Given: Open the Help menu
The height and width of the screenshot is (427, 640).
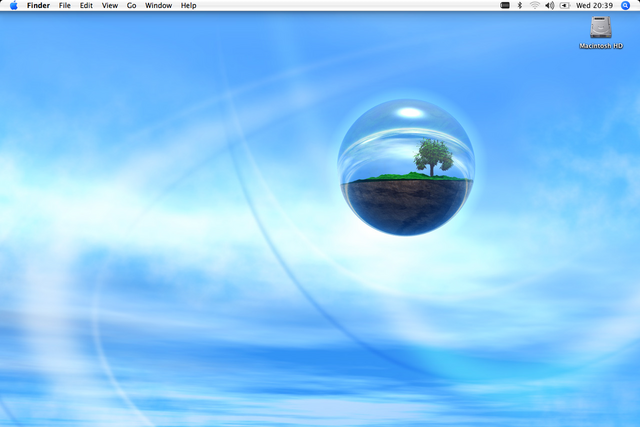Looking at the screenshot, I should click(x=188, y=6).
